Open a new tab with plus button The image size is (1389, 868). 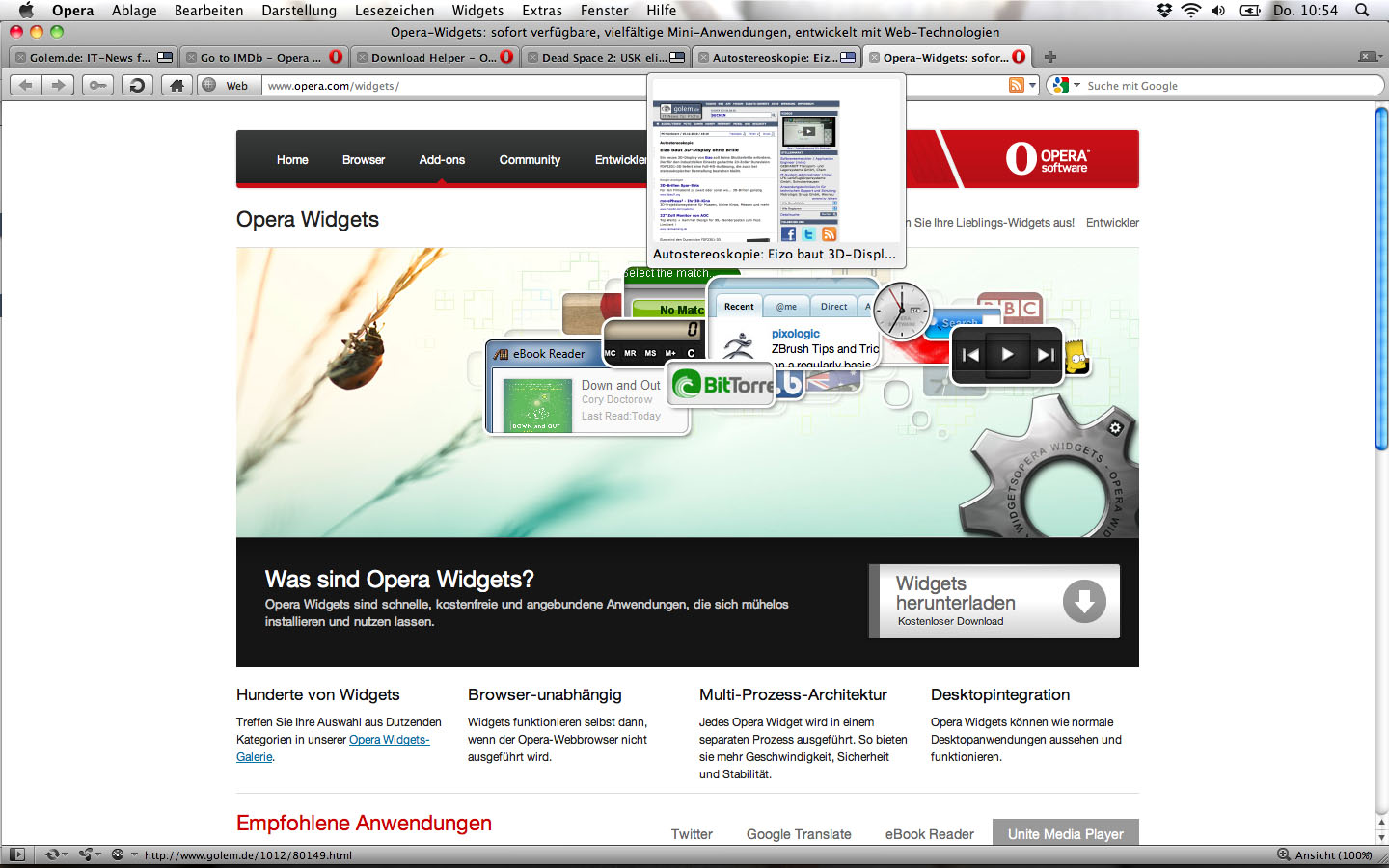(1050, 58)
